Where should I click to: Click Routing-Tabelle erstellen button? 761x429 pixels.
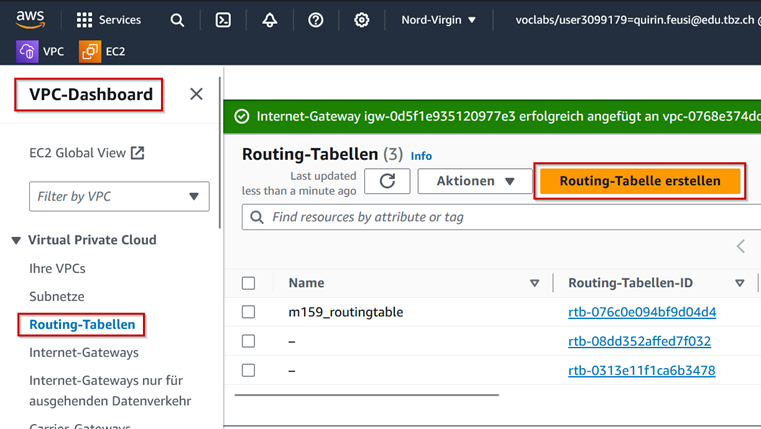click(x=640, y=181)
